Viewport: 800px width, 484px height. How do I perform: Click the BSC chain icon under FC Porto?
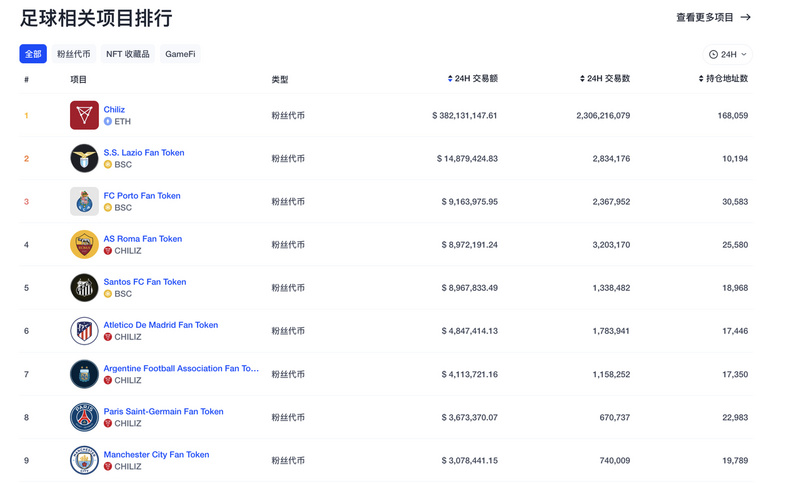(108, 208)
